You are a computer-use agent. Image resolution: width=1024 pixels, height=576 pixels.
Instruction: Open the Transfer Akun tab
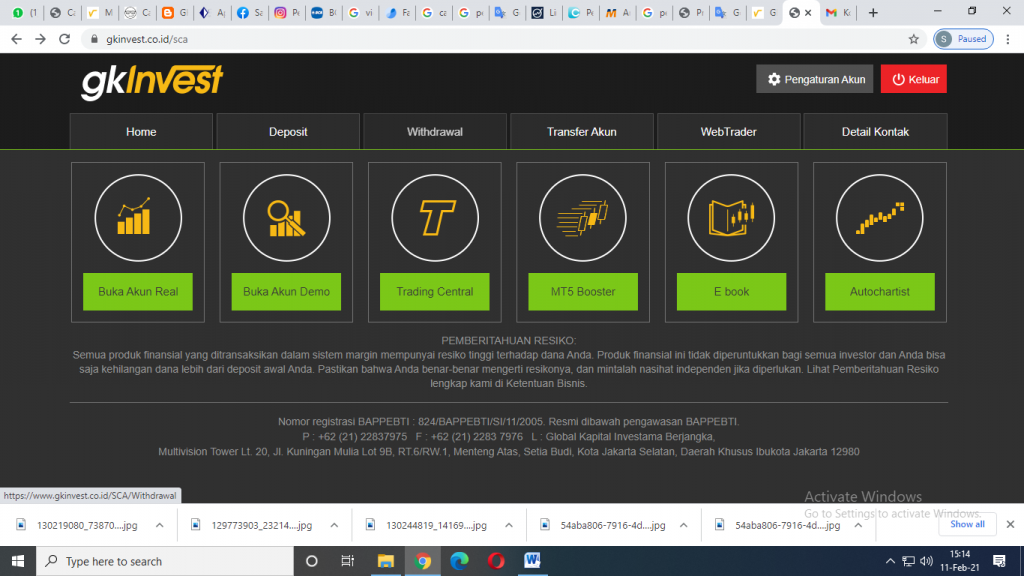click(581, 132)
